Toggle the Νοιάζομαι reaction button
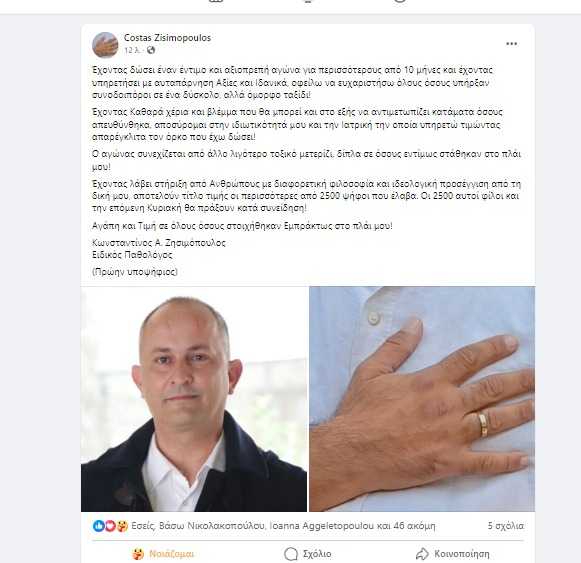Image resolution: width=581 pixels, height=563 pixels. (x=163, y=554)
